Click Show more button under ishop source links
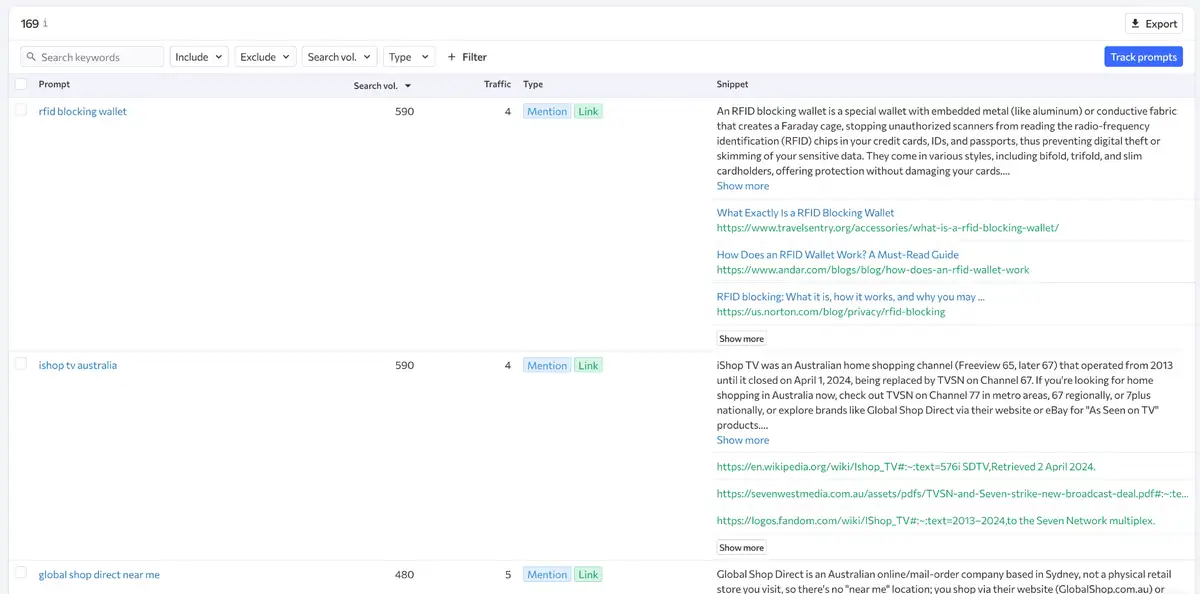The width and height of the screenshot is (1200, 594). coord(742,548)
